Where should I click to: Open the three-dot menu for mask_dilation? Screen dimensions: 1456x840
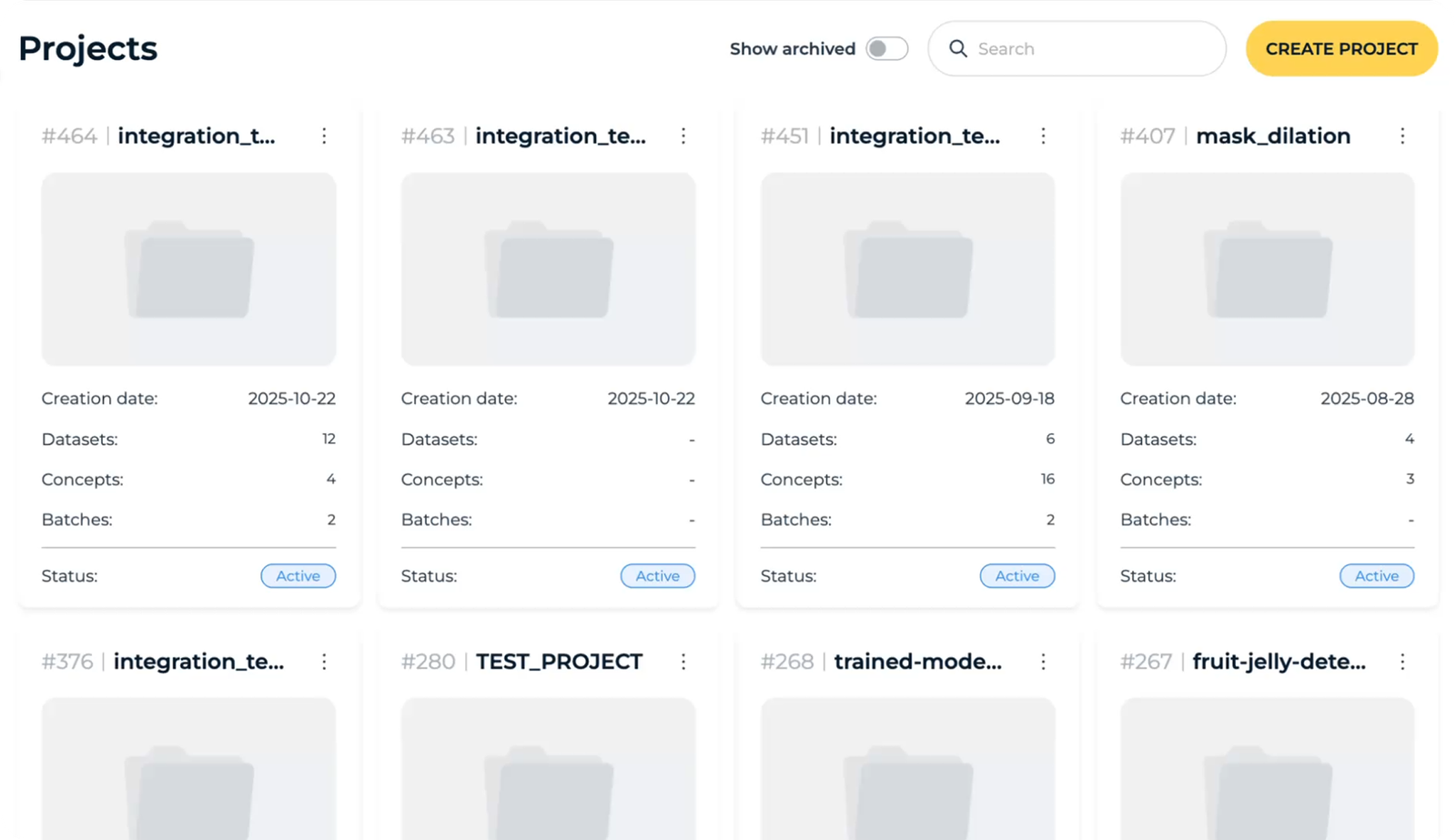1402,136
